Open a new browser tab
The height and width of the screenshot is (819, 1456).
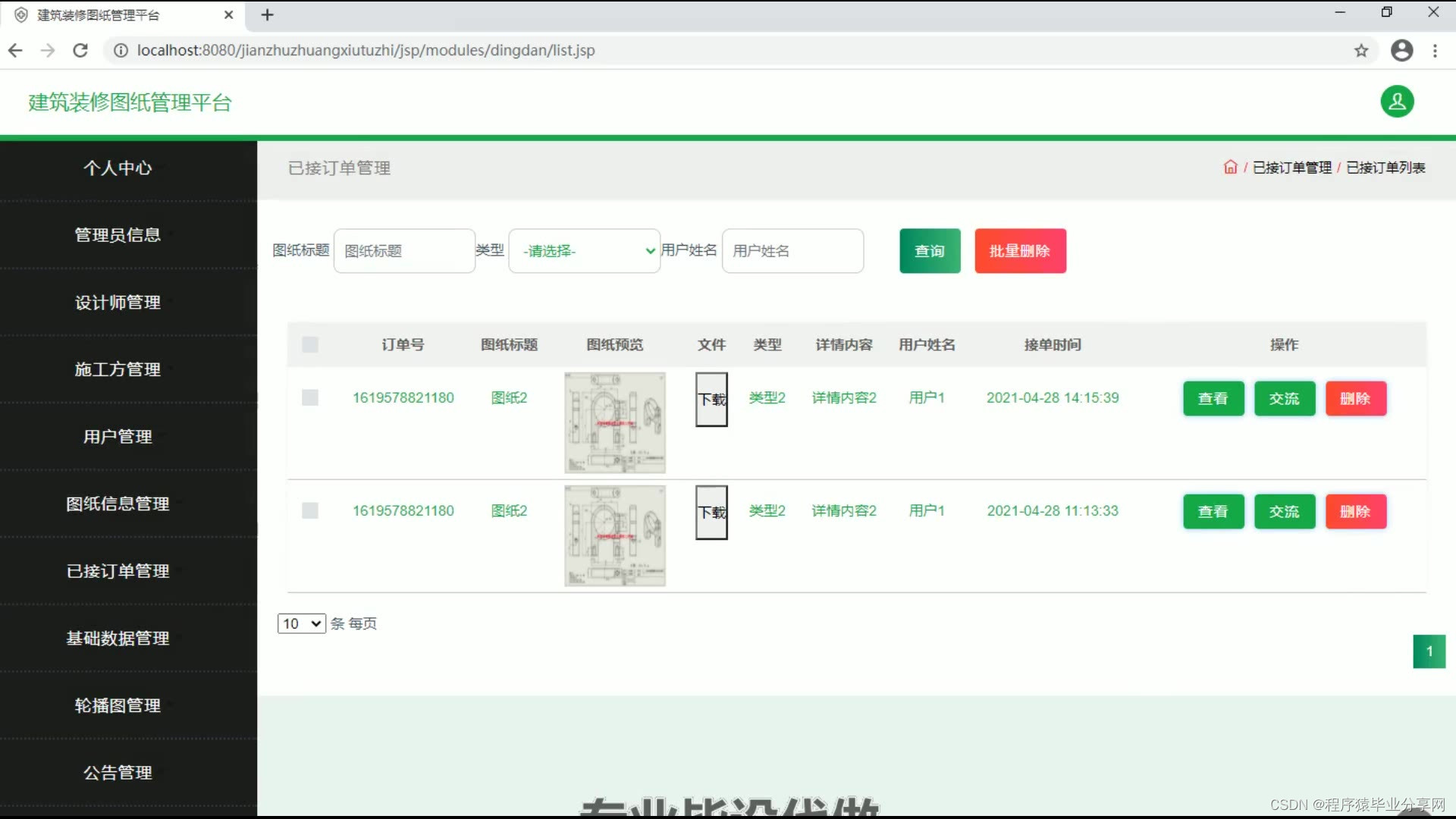(x=267, y=15)
